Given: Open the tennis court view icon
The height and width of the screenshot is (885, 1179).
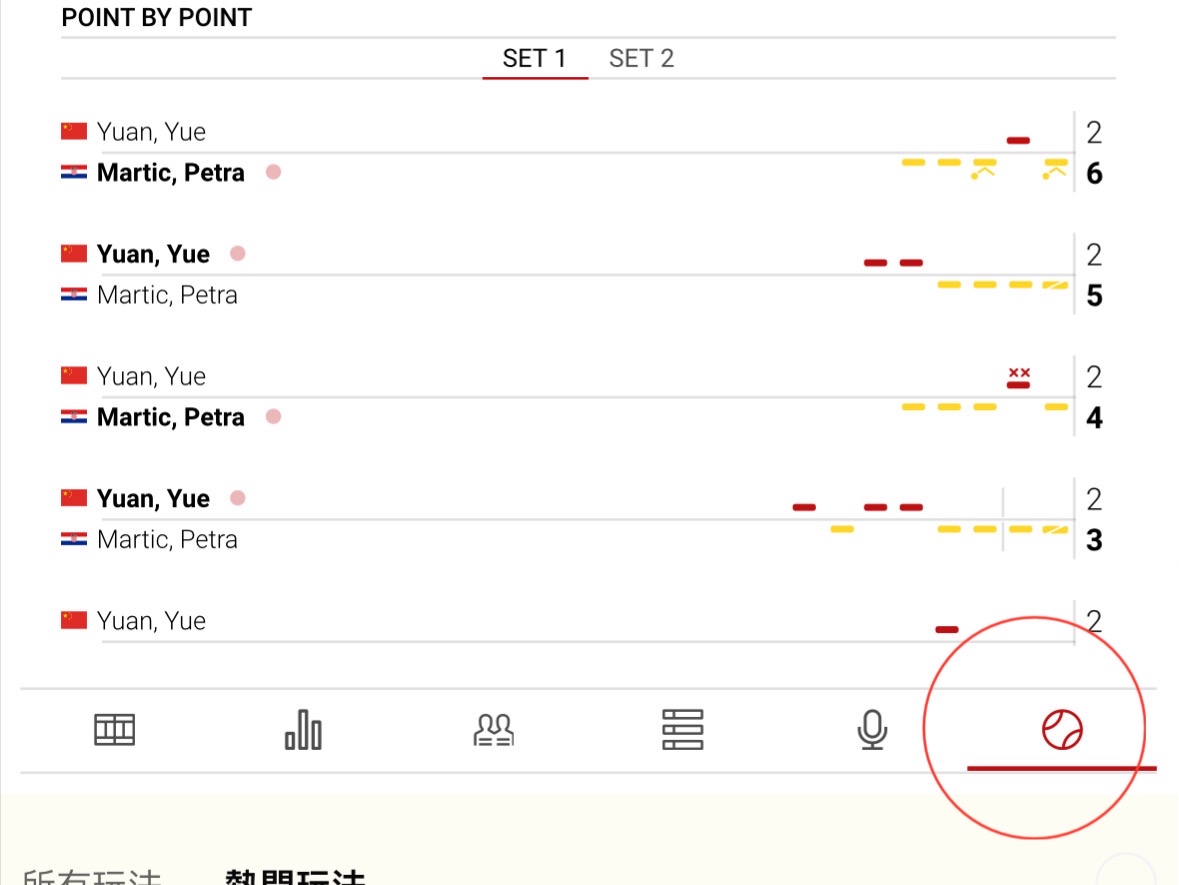Looking at the screenshot, I should point(114,730).
